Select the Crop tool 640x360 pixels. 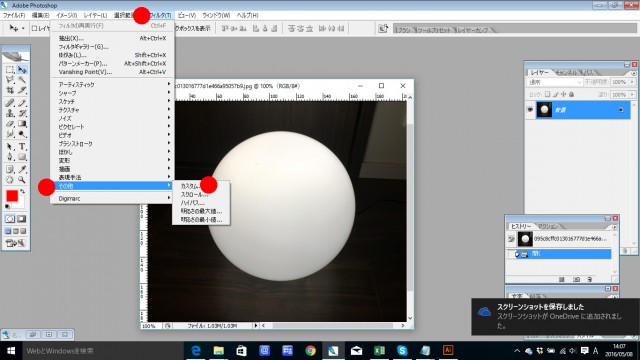coord(10,90)
